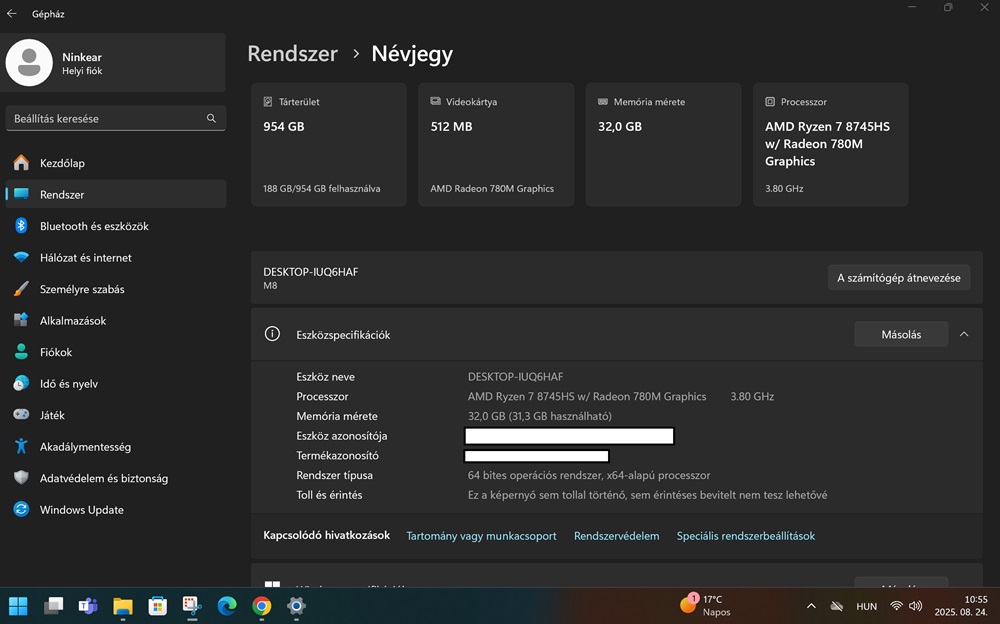Click the Windows Start button

coord(18,605)
